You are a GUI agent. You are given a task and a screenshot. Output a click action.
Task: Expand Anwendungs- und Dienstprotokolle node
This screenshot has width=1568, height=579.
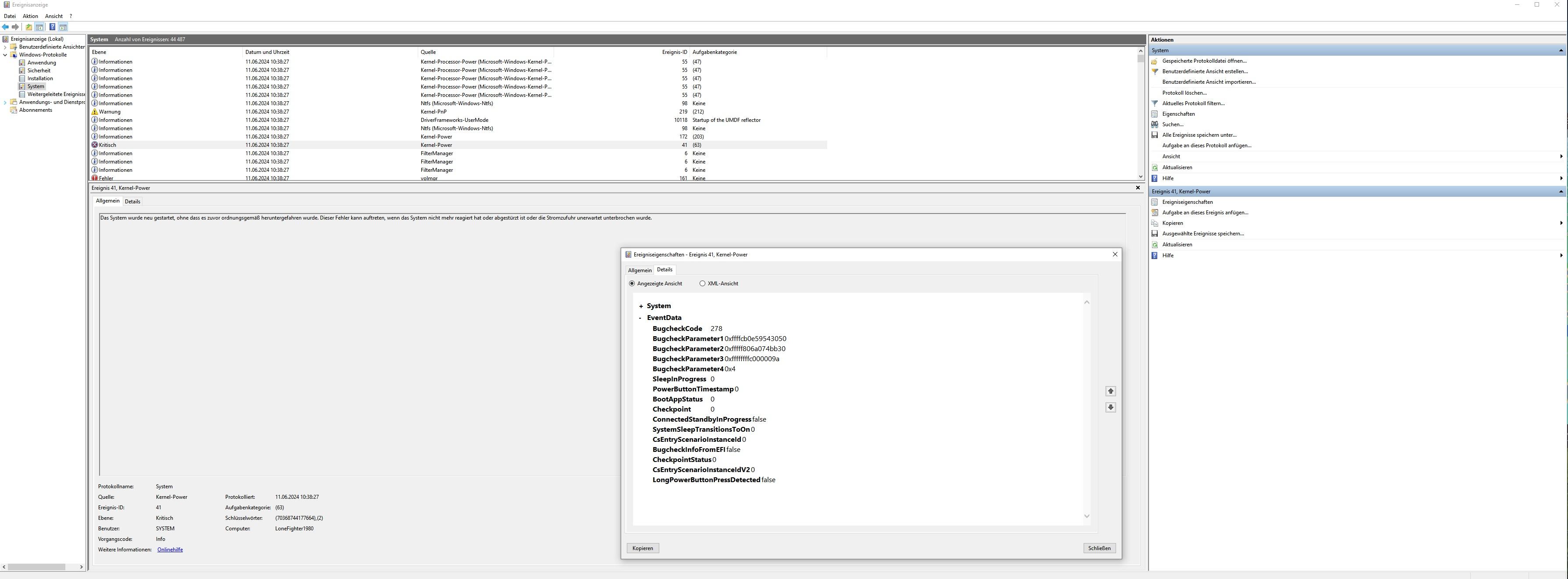[x=5, y=102]
